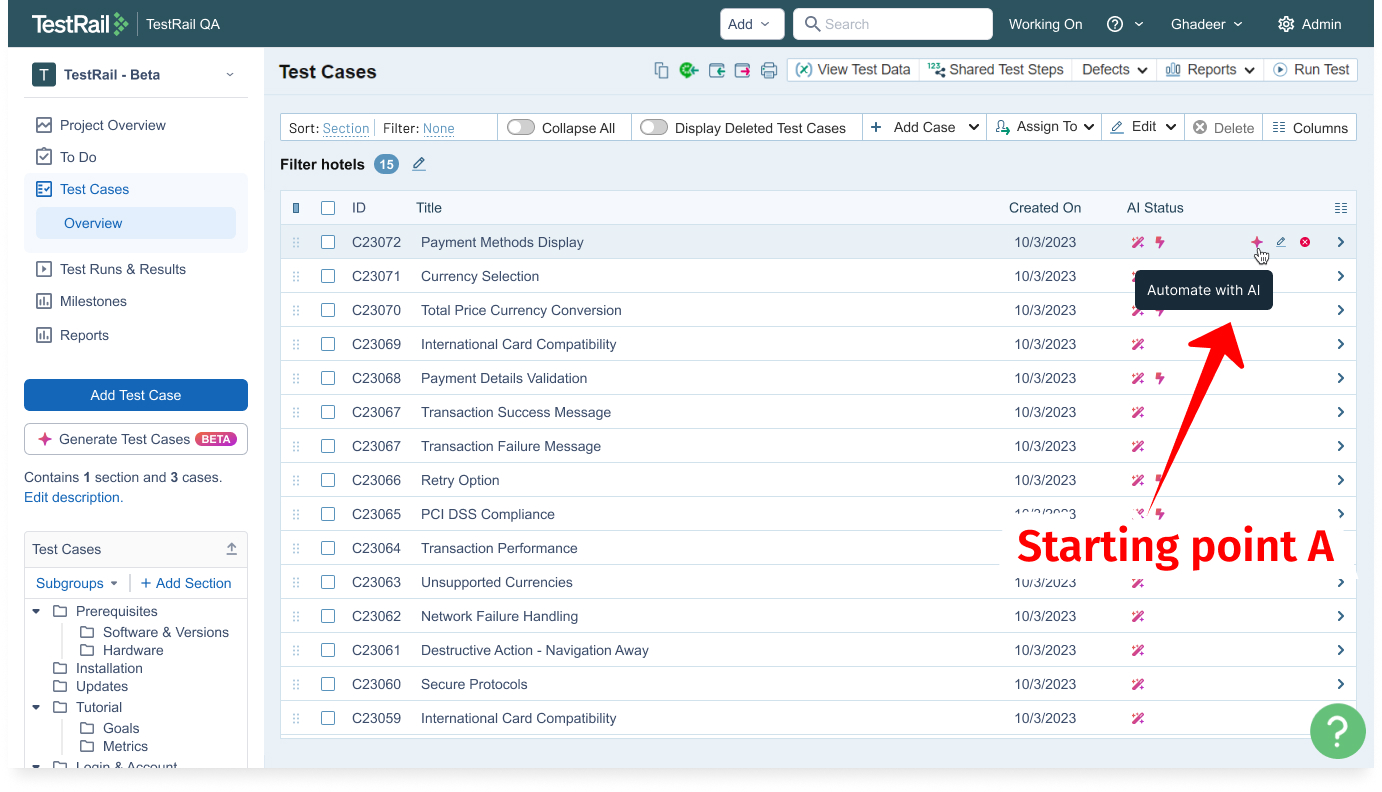The width and height of the screenshot is (1382, 792).
Task: Open the Assign To dropdown
Action: pyautogui.click(x=1044, y=127)
